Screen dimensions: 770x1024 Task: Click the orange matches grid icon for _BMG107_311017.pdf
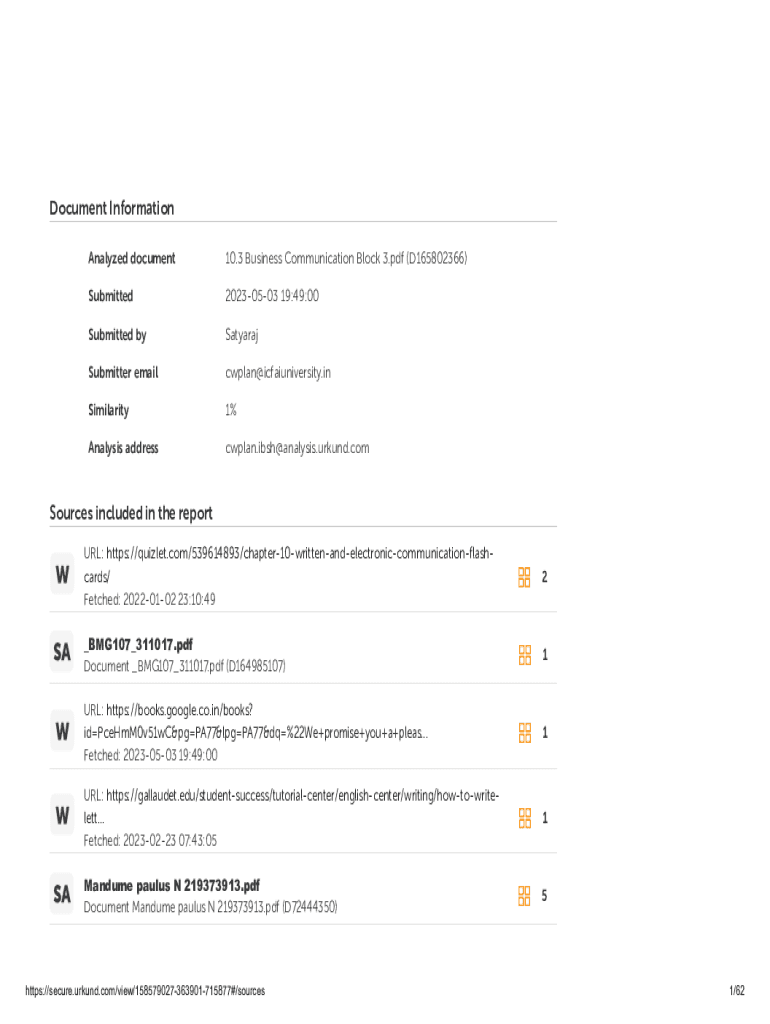524,654
